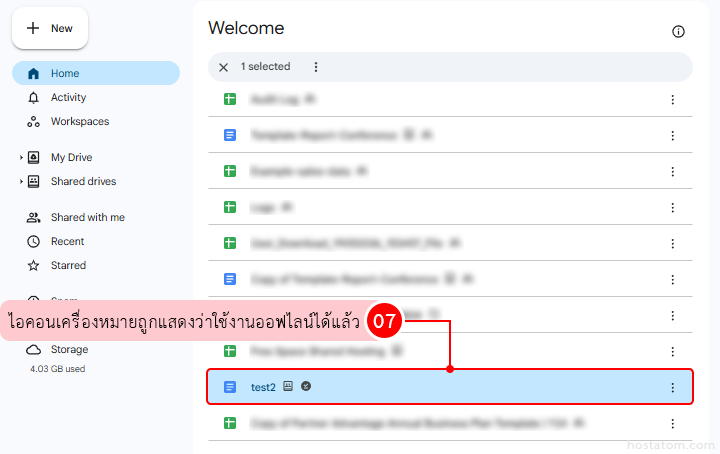
Task: Expand the My Drive tree arrow
Action: click(21, 157)
